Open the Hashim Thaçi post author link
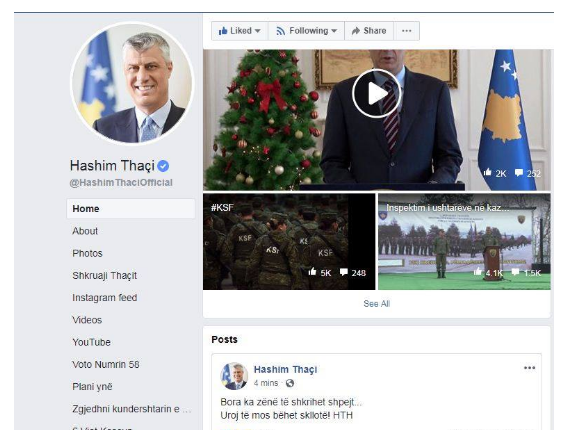The width and height of the screenshot is (561, 430). [286, 369]
